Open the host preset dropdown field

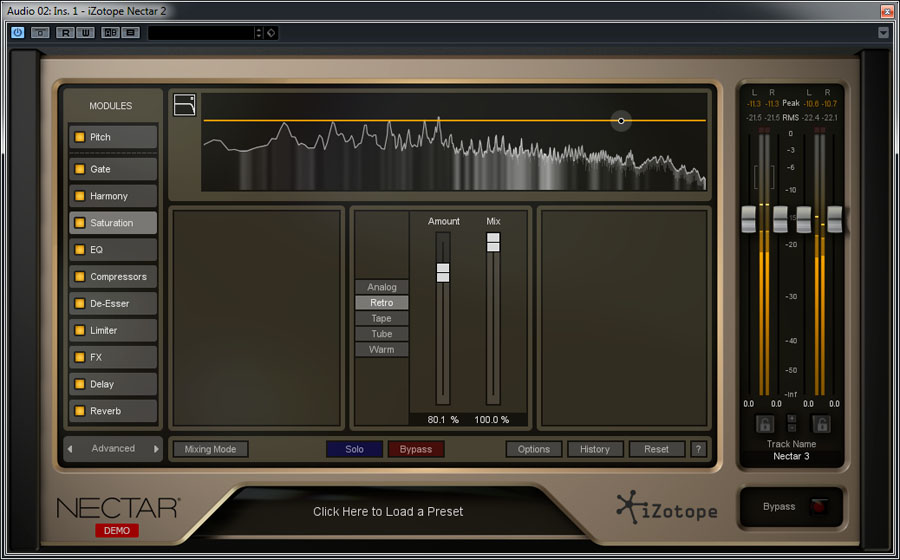pos(204,32)
